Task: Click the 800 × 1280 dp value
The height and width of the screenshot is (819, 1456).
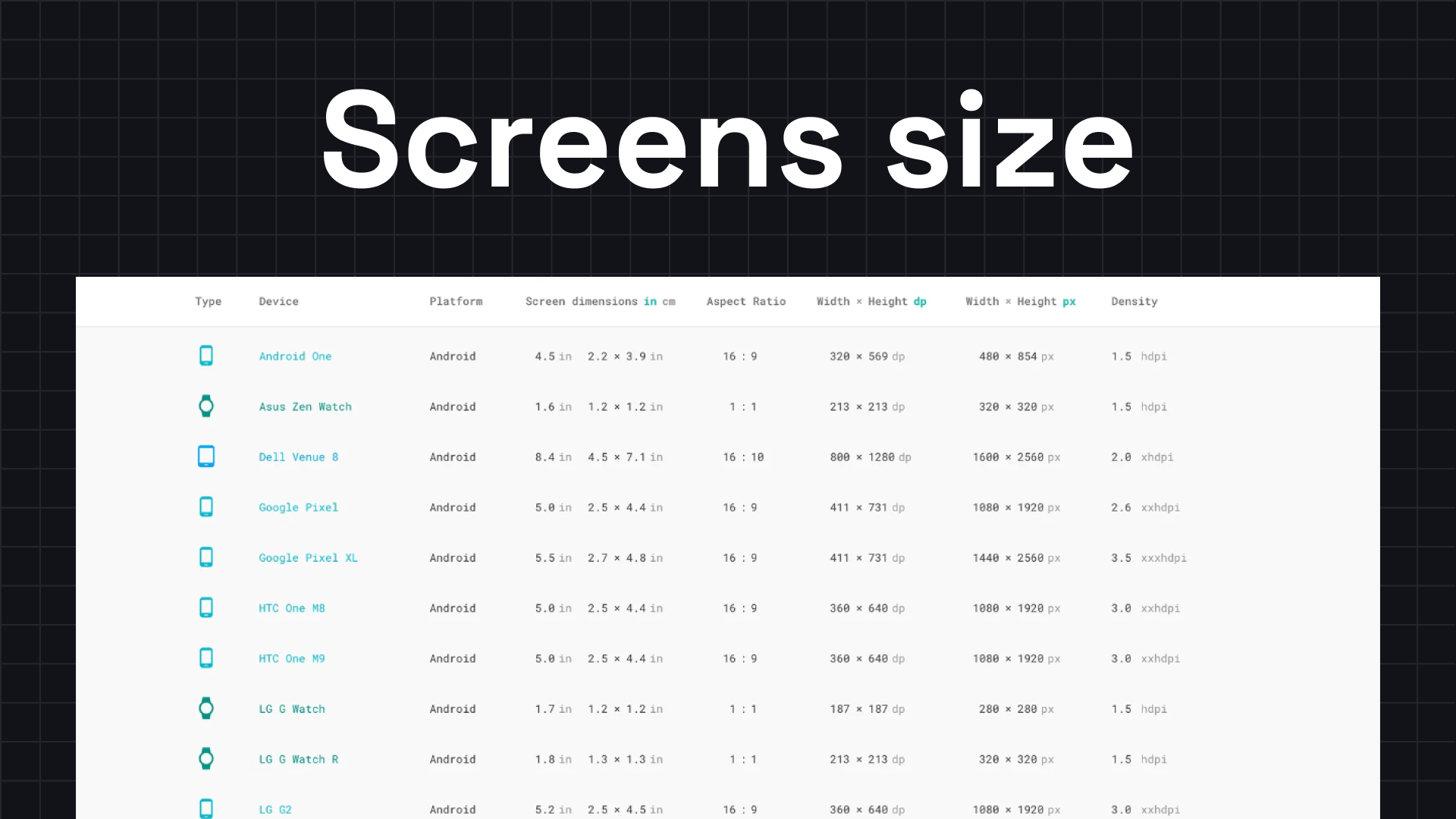Action: tap(870, 457)
